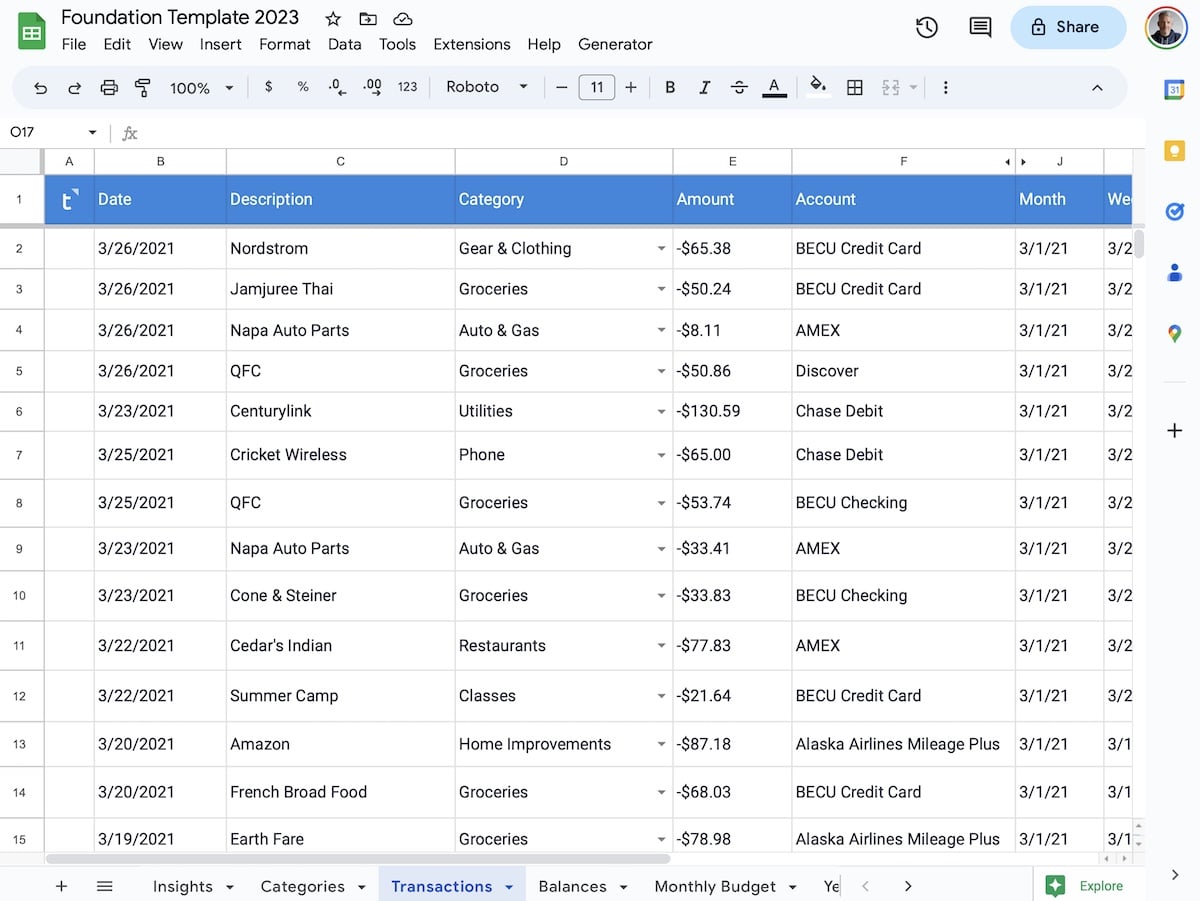Format as currency with dollar icon

click(268, 87)
